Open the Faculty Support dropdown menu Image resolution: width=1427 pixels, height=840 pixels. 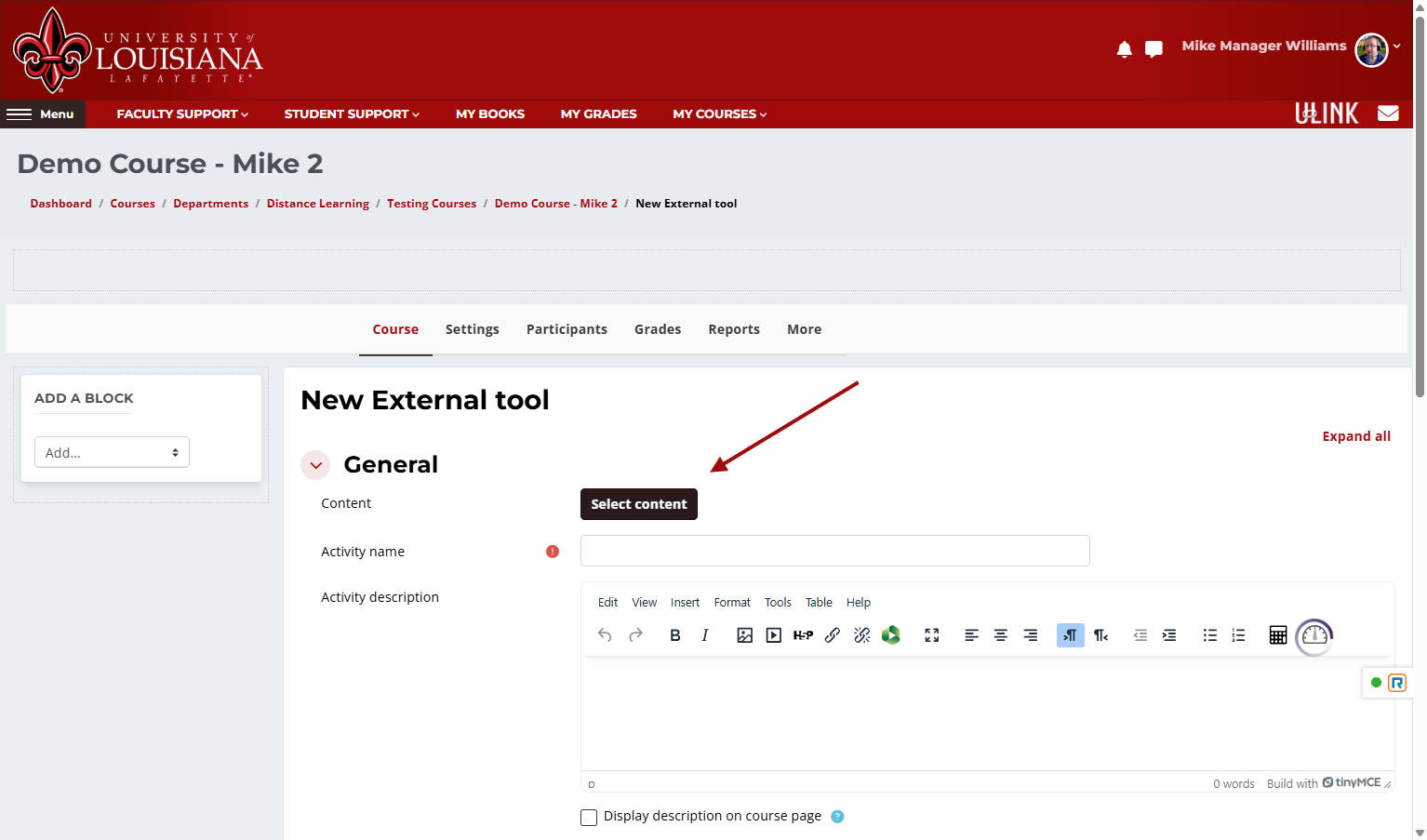pos(182,113)
